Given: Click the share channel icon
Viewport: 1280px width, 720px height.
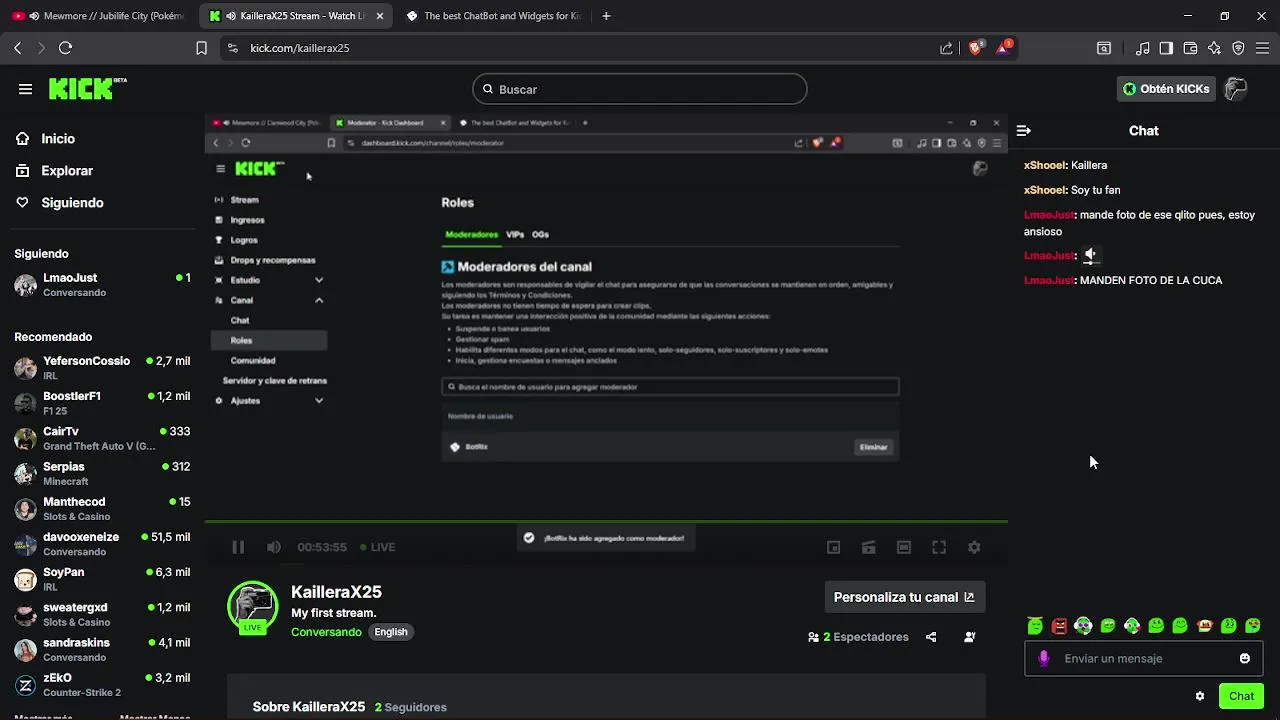Looking at the screenshot, I should (x=931, y=637).
